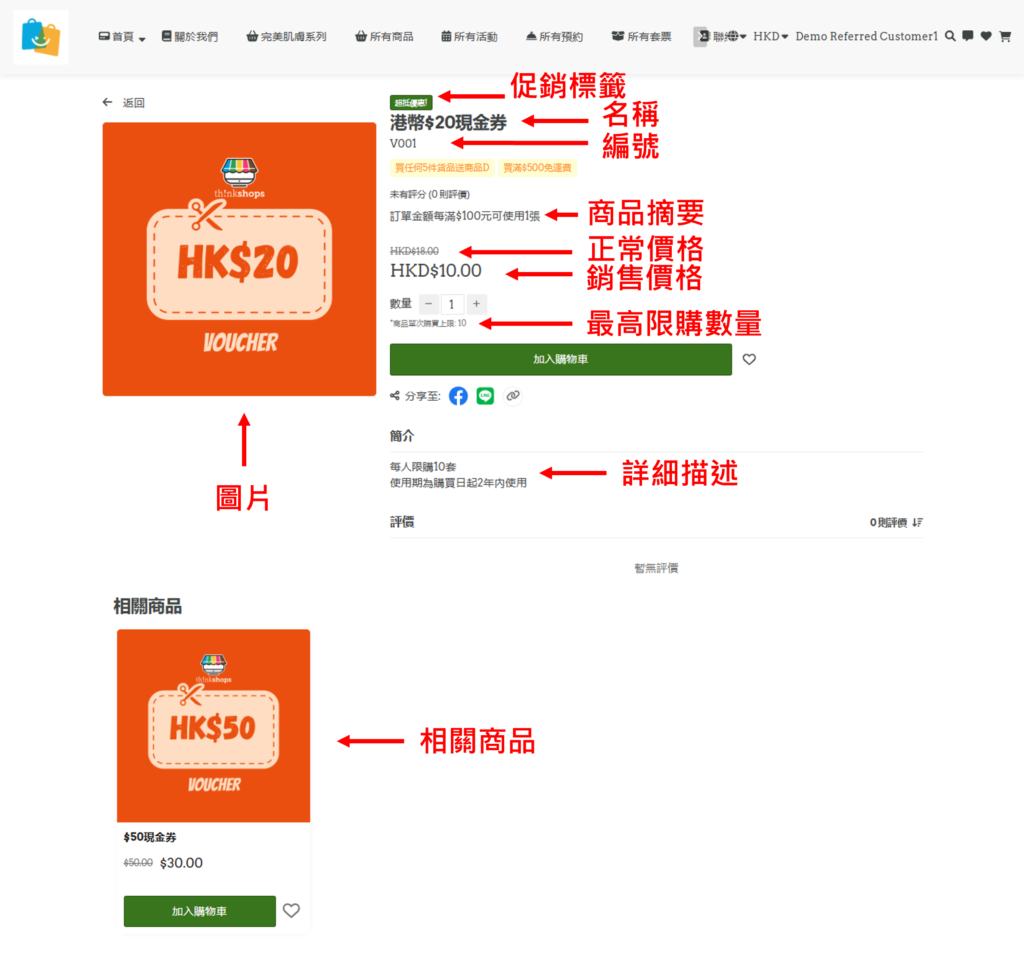Open the chat message icon in header

click(x=967, y=36)
